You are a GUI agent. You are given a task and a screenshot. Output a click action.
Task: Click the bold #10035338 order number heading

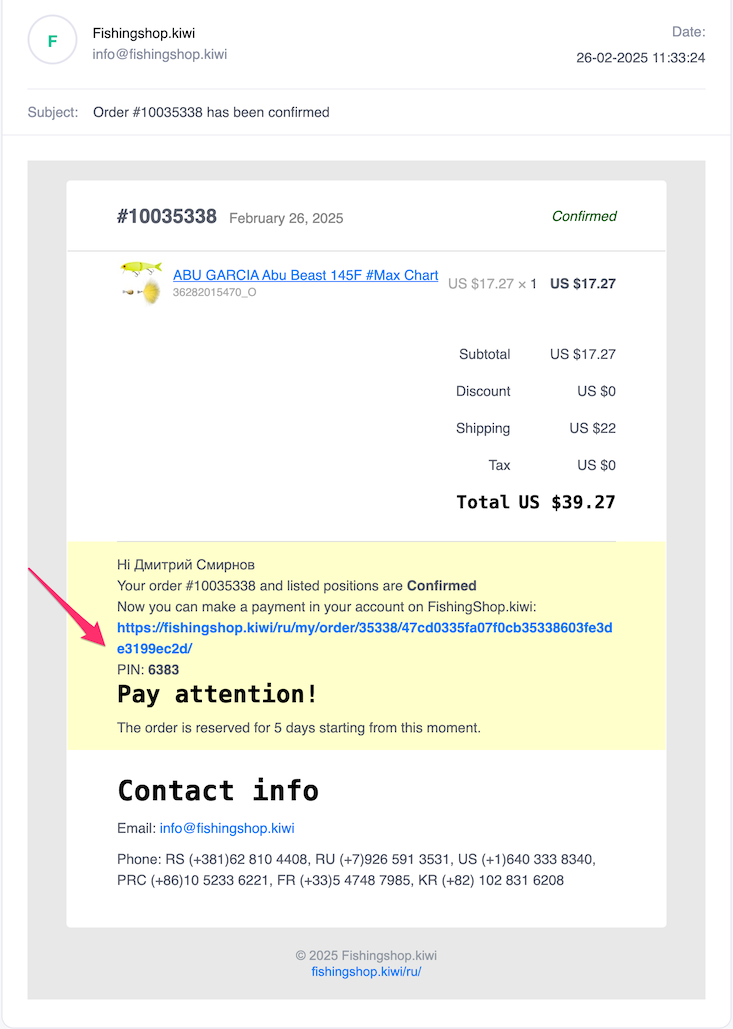167,216
